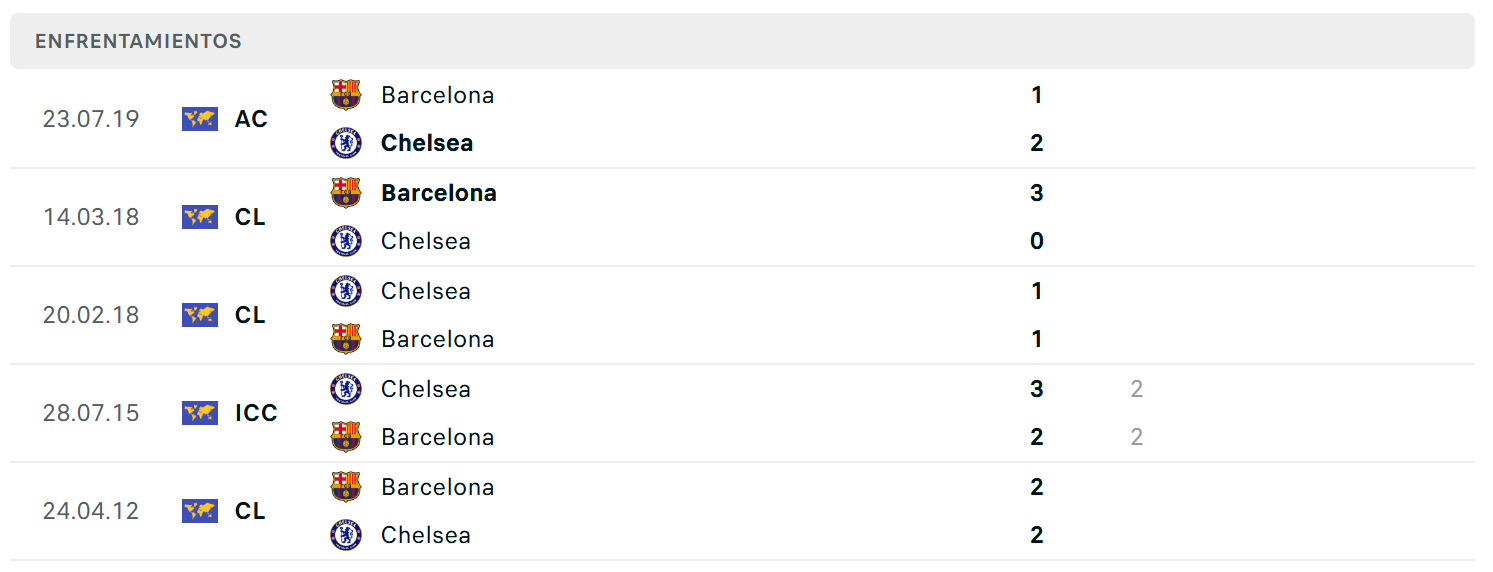Screen dimensions: 1493x572
Task: Click world flag icon beside AC
Action: pos(200,119)
